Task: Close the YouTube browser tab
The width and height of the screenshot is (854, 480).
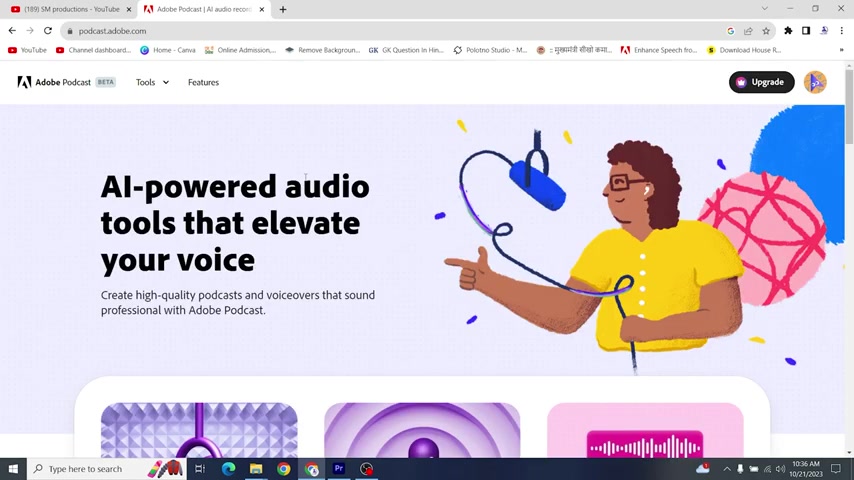Action: pyautogui.click(x=129, y=9)
